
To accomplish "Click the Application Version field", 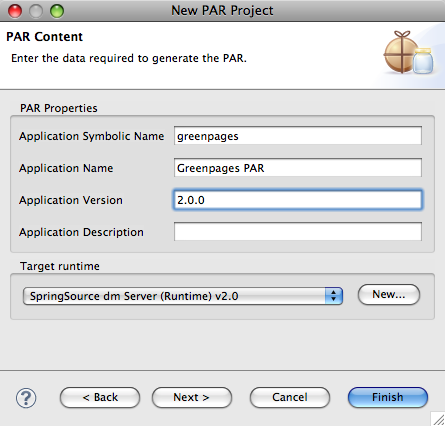I will 298,200.
